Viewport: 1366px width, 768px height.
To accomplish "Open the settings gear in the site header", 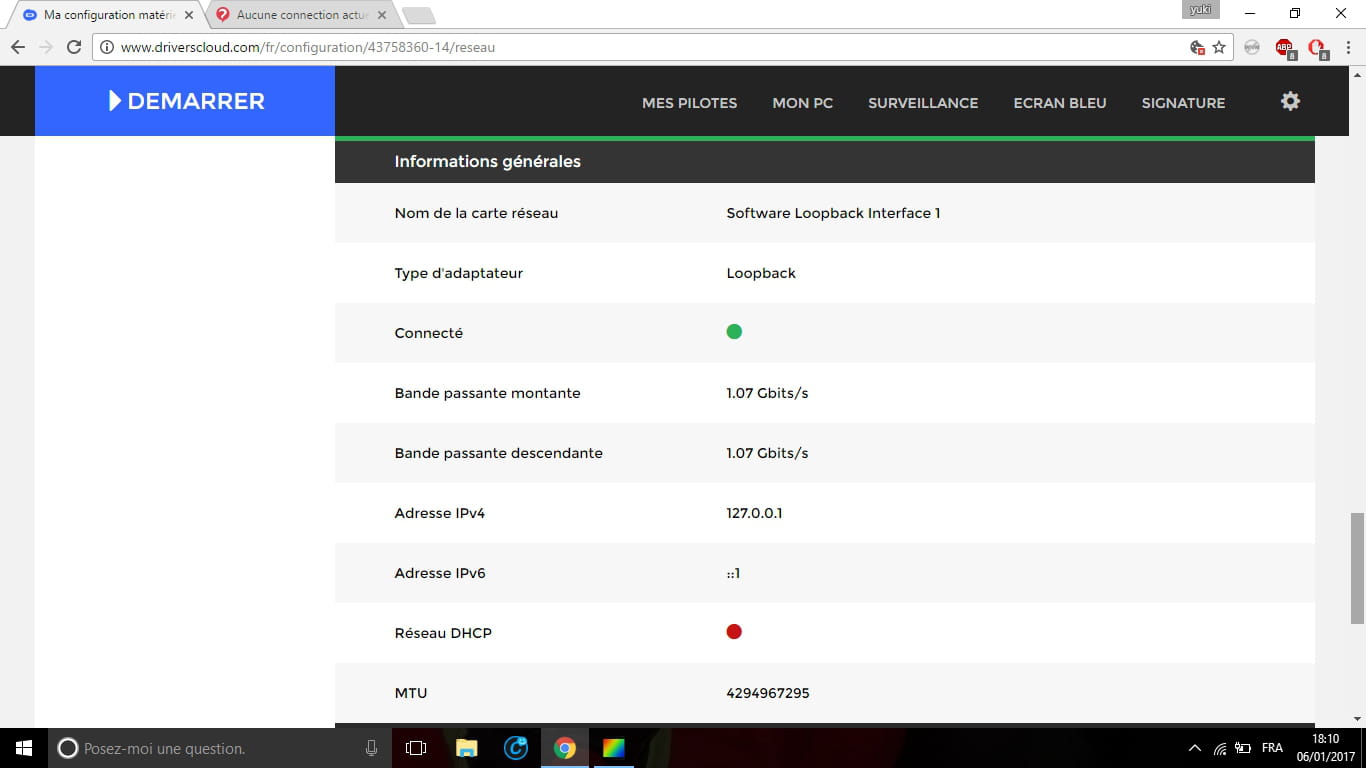I will click(1290, 101).
